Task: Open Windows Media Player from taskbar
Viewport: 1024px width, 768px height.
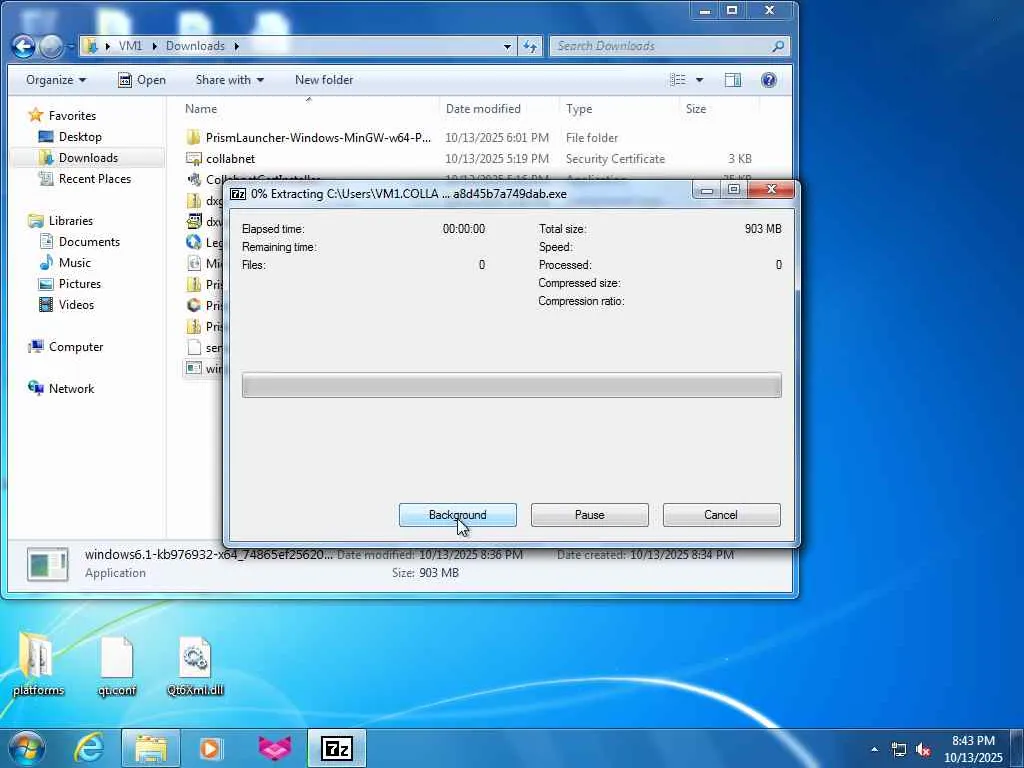Action: point(210,748)
